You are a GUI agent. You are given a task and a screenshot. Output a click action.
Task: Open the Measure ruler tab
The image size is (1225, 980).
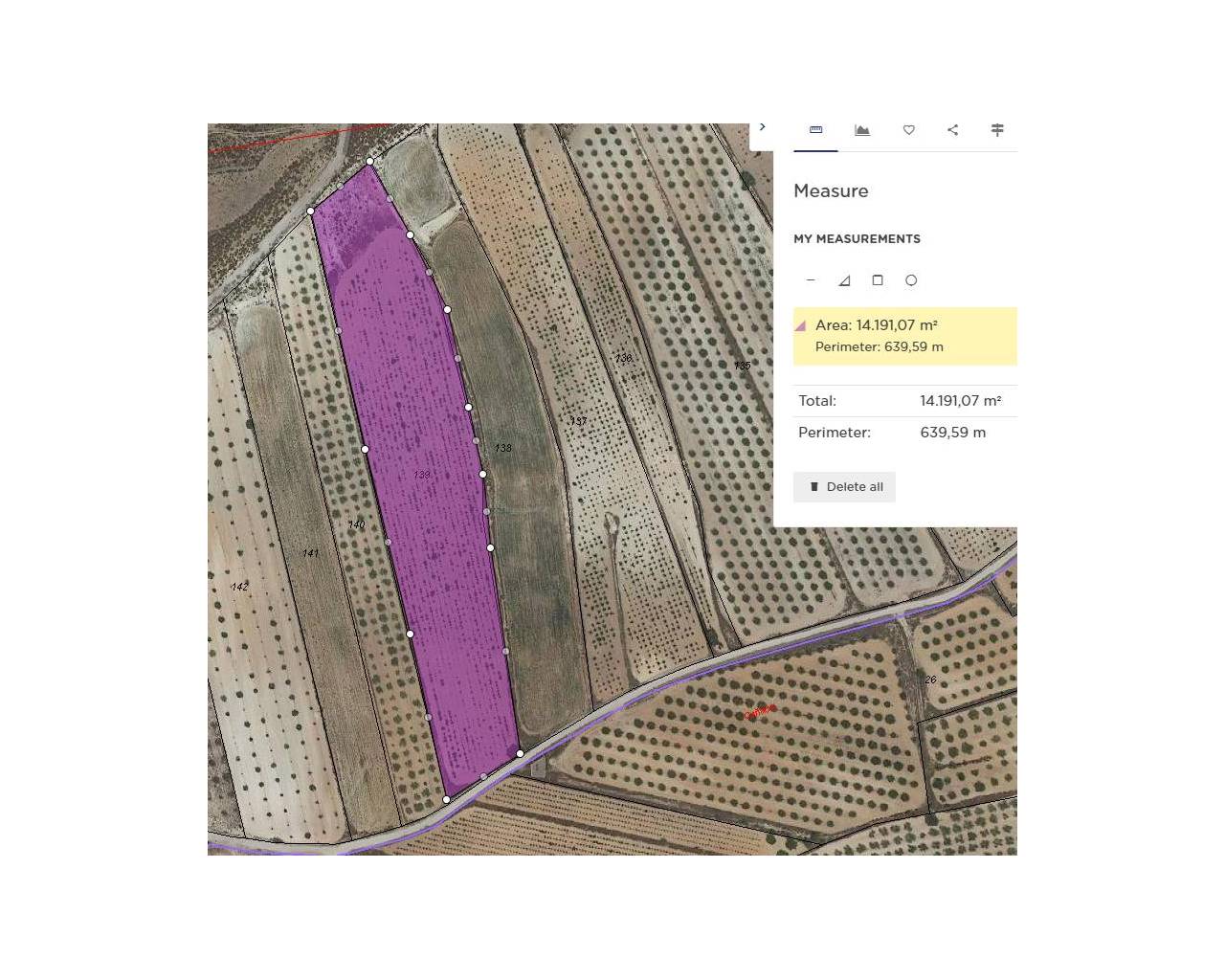click(816, 130)
